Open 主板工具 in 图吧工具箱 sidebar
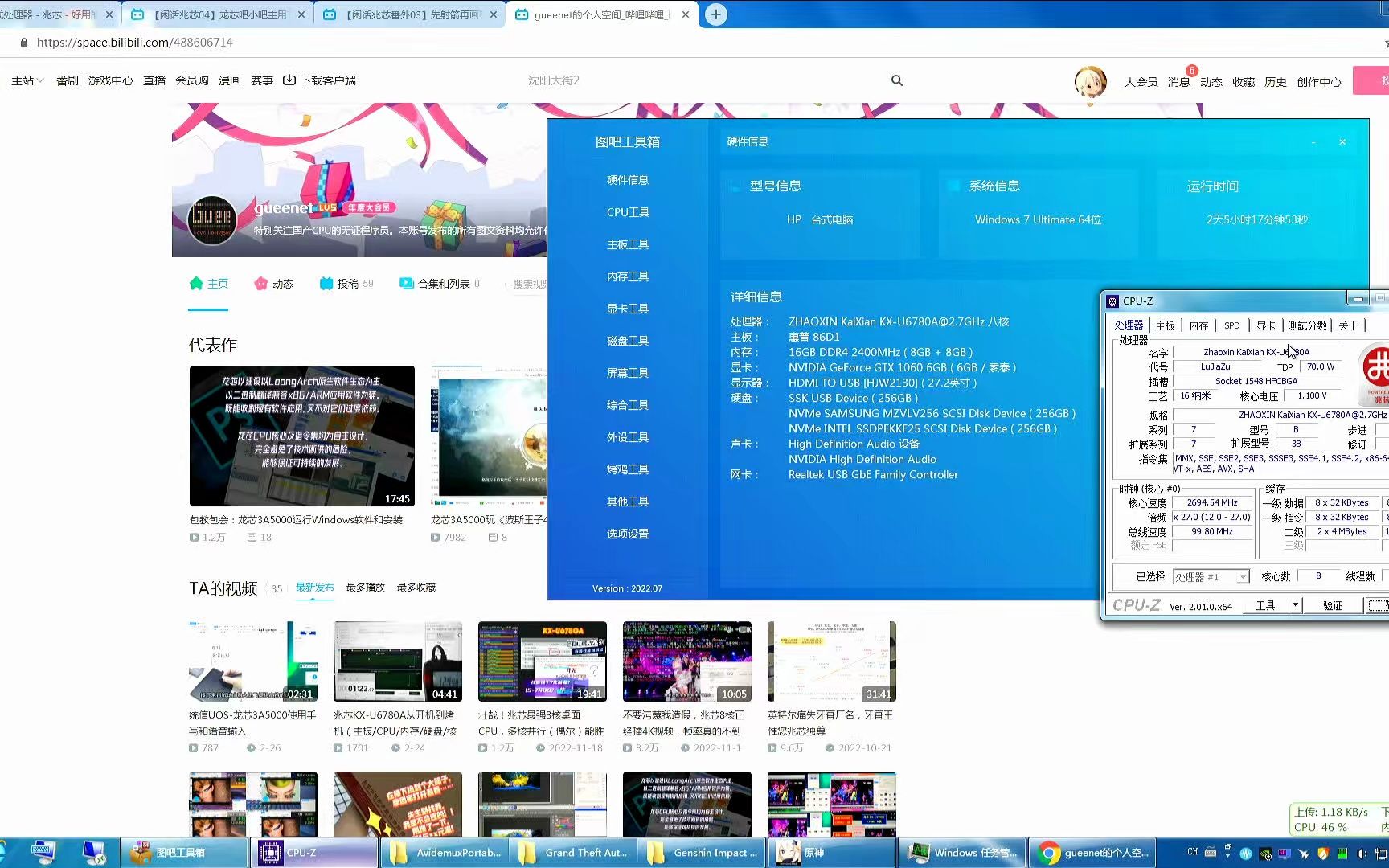The width and height of the screenshot is (1389, 868). (x=628, y=244)
